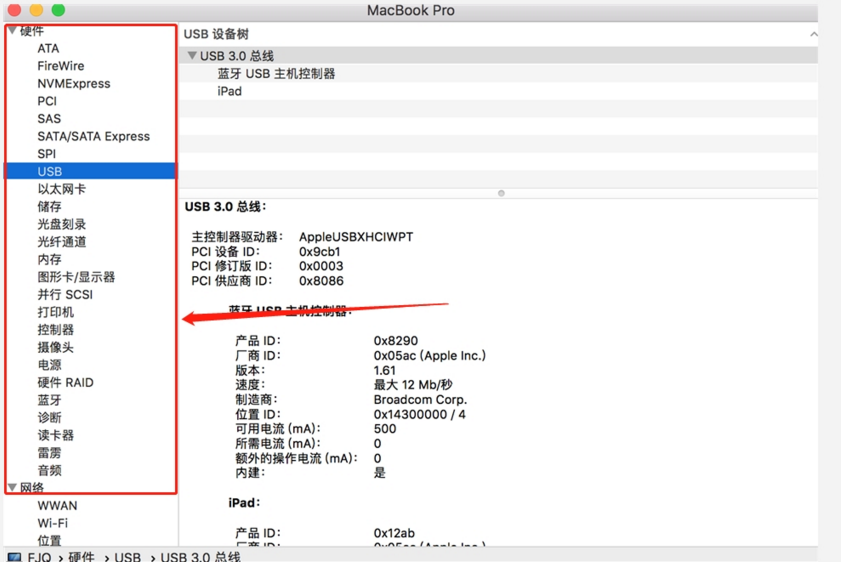Click the pane divider handle dot
The height and width of the screenshot is (566, 850).
pyautogui.click(x=501, y=193)
